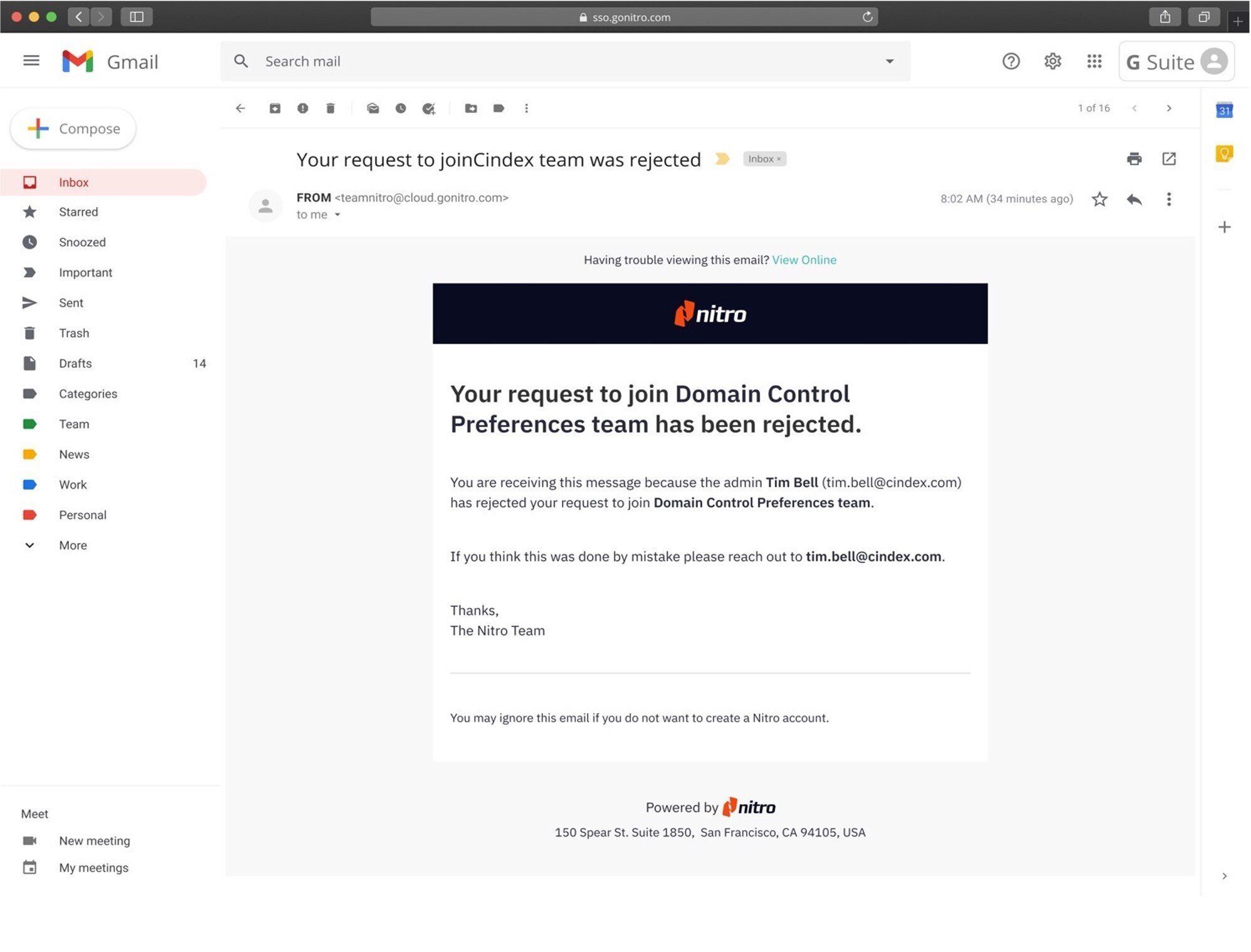Viewport: 1251px width, 952px height.
Task: Expand the 'to me' recipient details arrow
Action: (337, 215)
